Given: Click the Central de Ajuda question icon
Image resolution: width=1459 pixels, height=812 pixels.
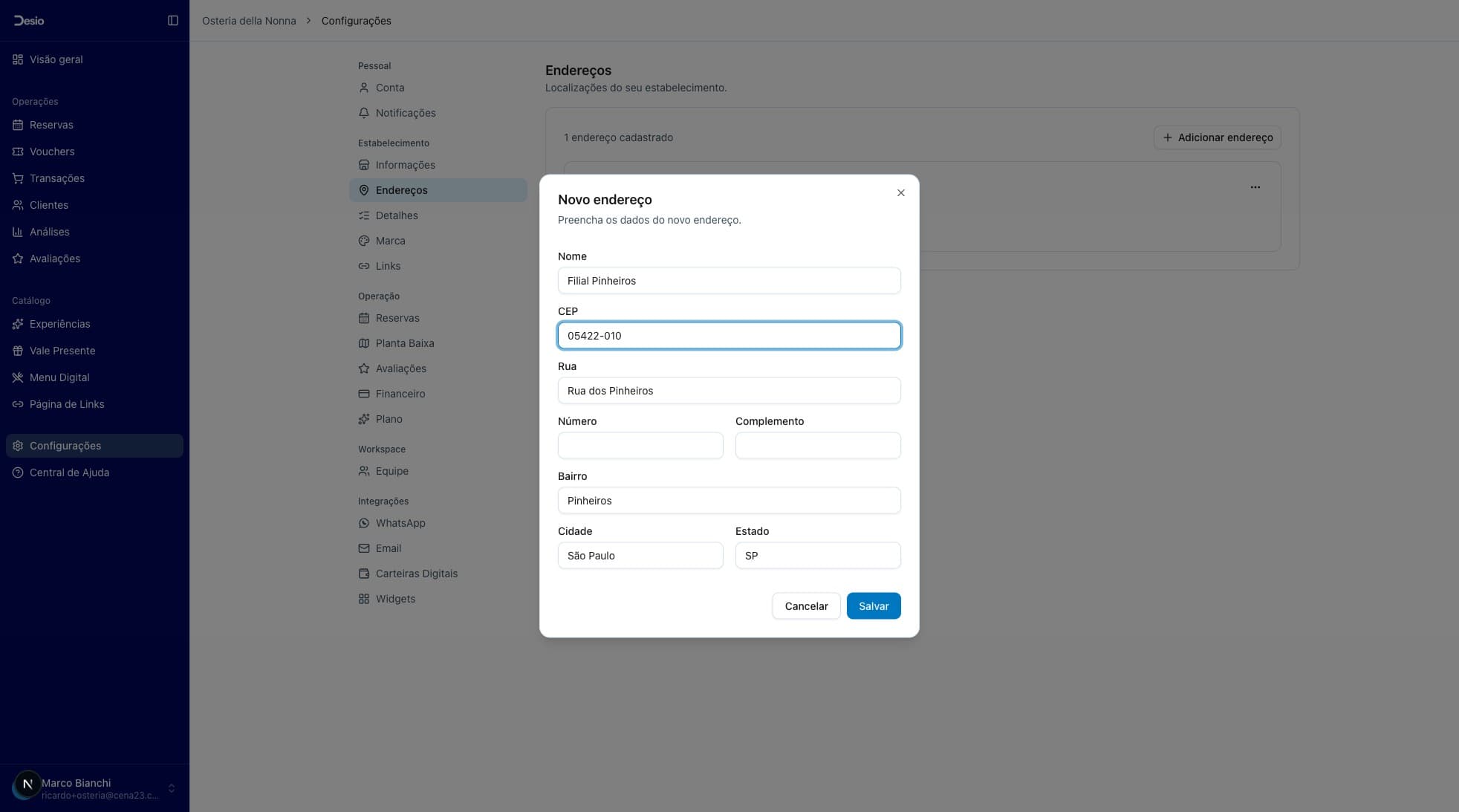Looking at the screenshot, I should 18,472.
